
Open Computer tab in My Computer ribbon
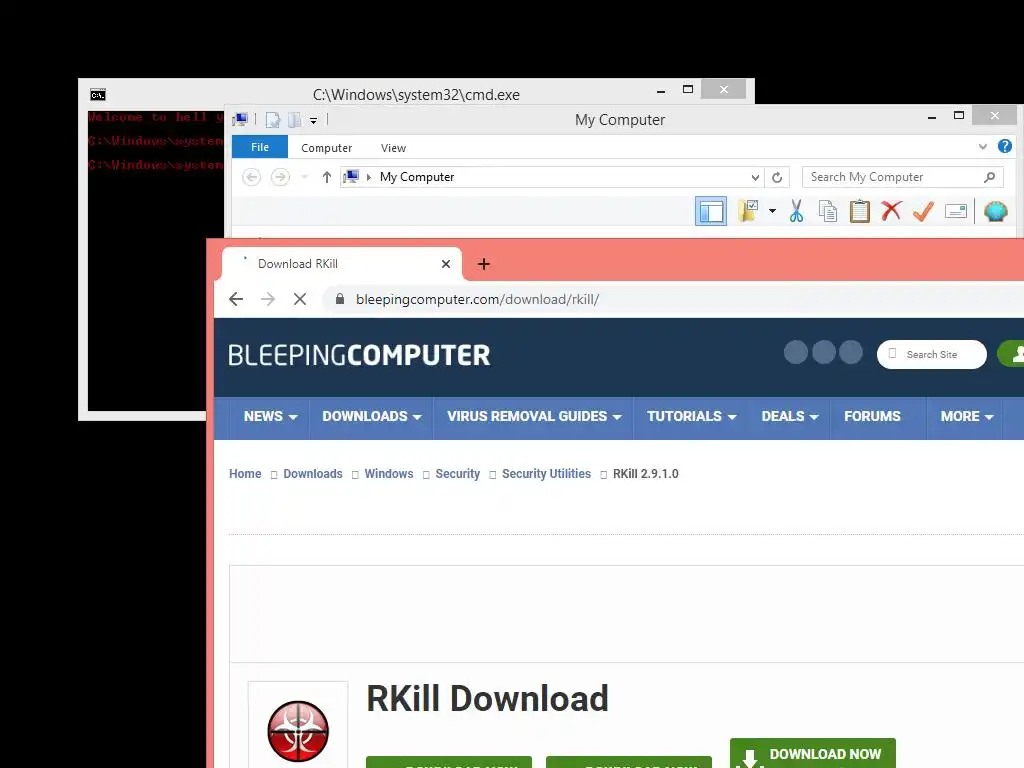pyautogui.click(x=327, y=148)
